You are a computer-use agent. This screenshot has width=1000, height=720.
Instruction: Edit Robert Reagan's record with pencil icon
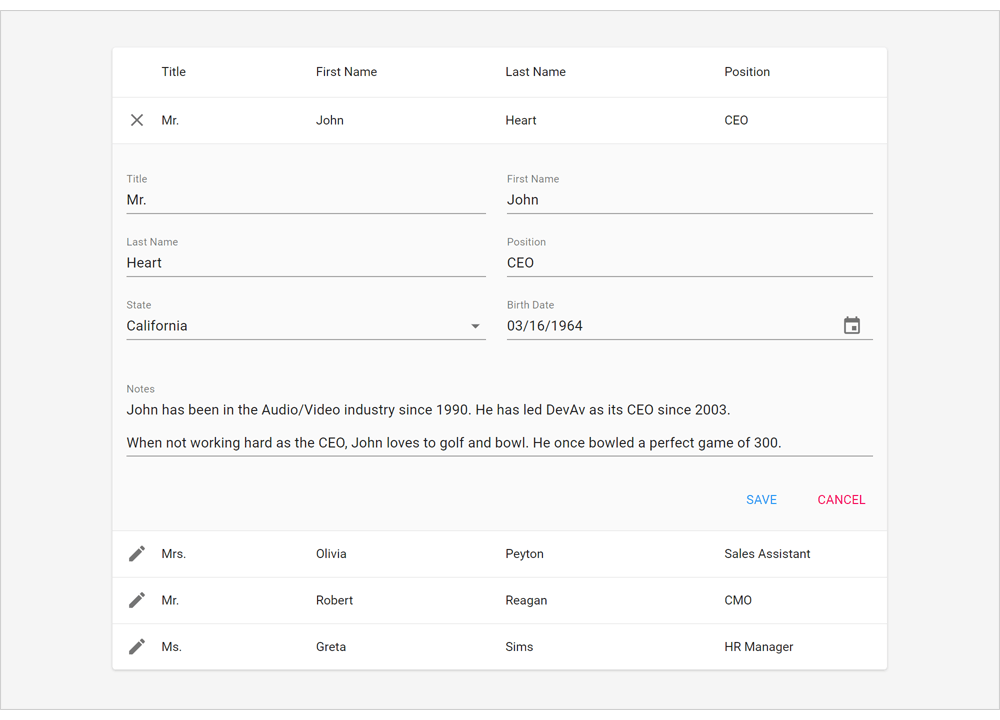click(x=137, y=600)
